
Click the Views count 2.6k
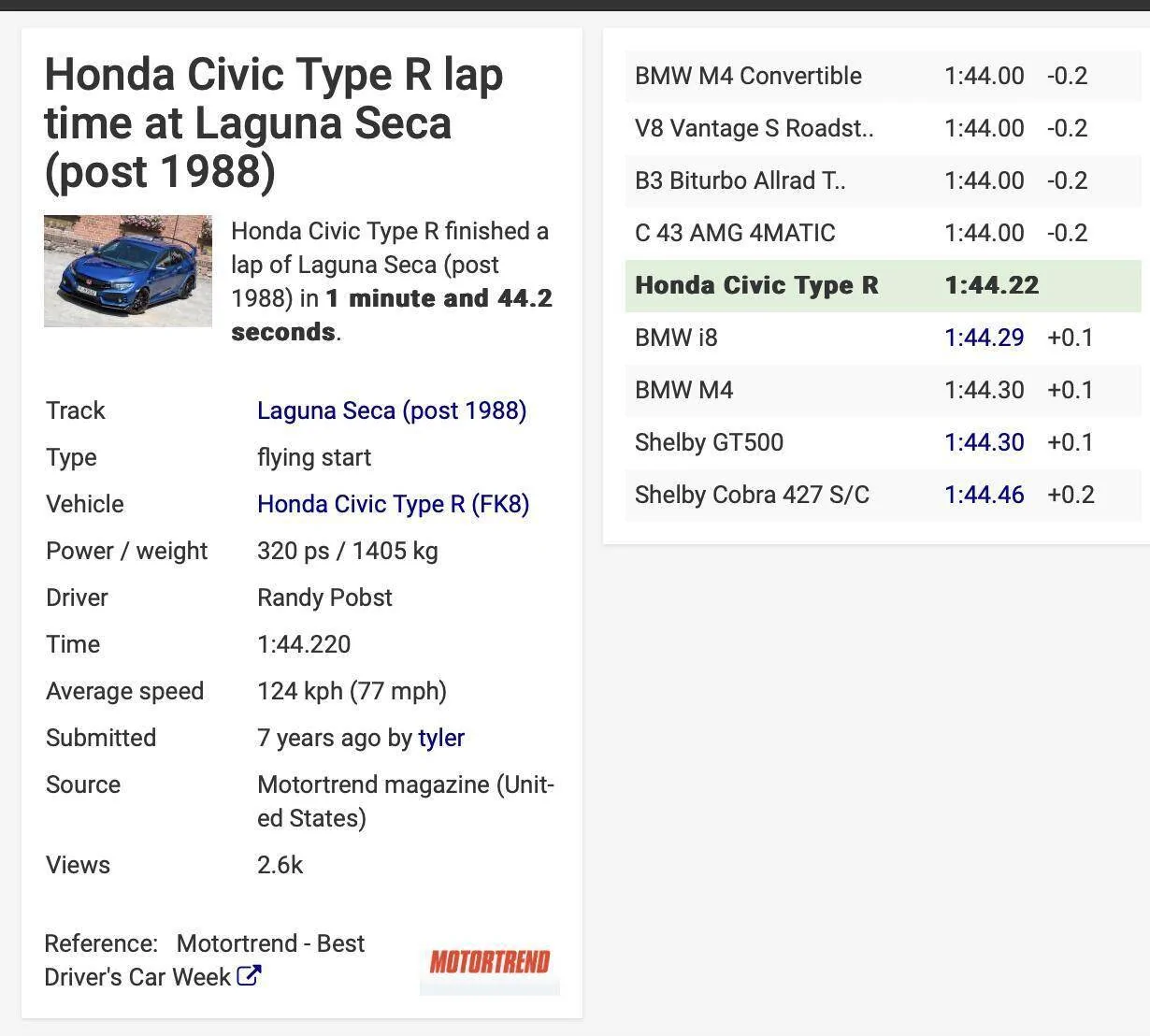[280, 865]
